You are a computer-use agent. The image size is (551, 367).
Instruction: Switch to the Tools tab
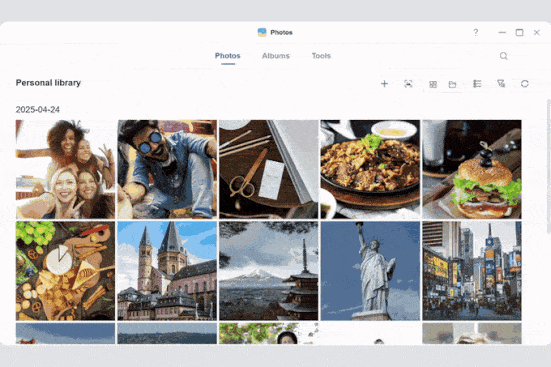[x=321, y=56]
